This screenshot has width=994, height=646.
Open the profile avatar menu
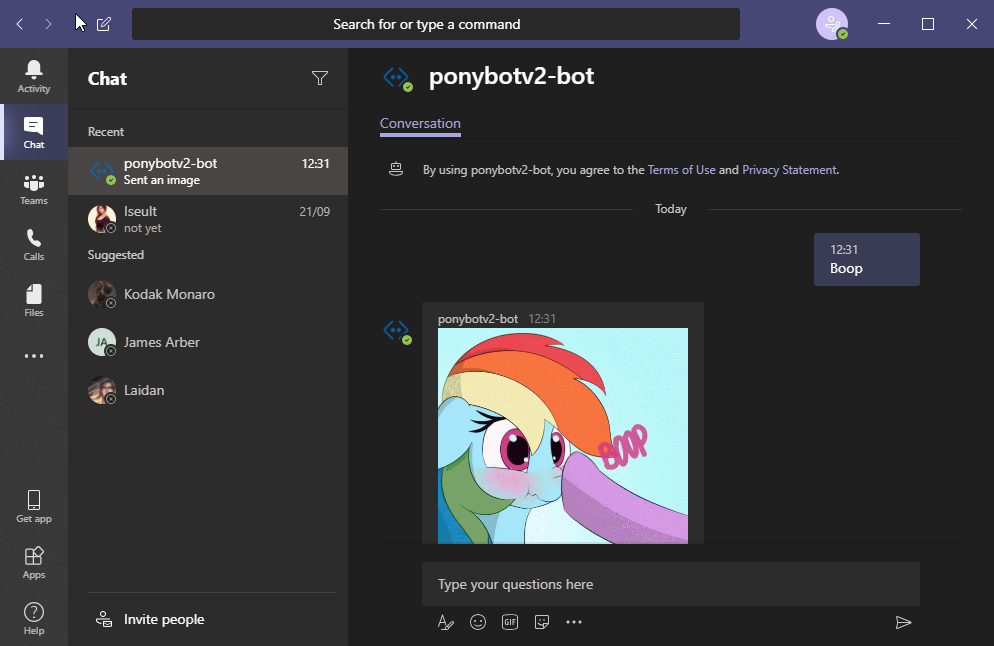[x=832, y=24]
